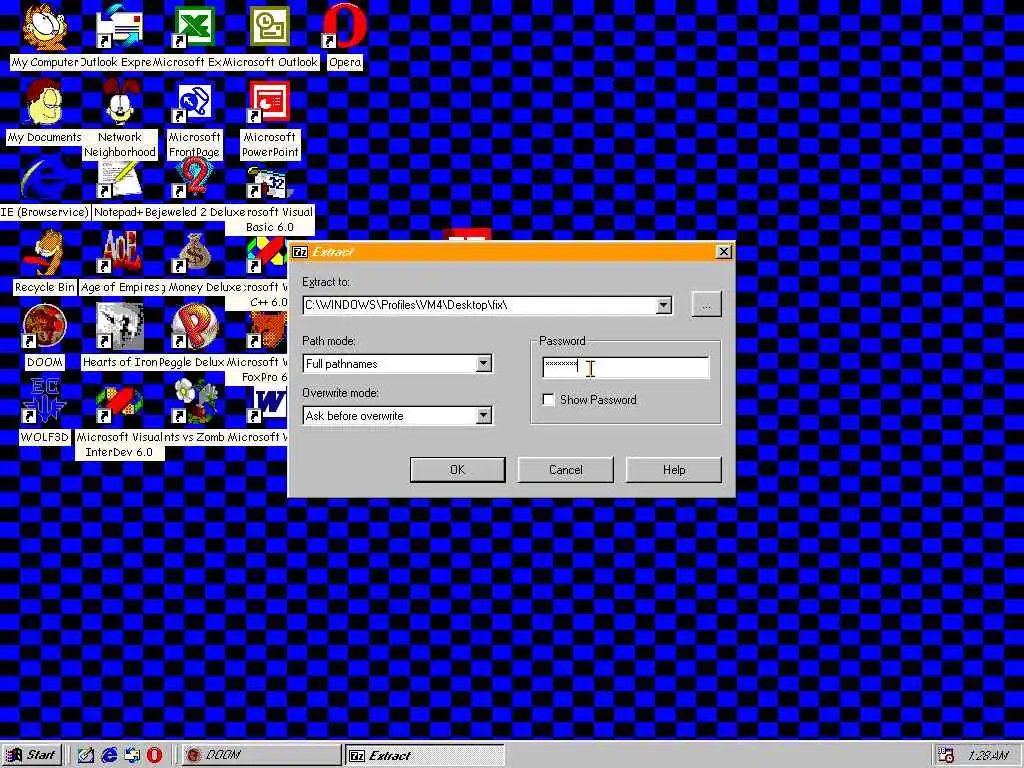Viewport: 1024px width, 768px height.
Task: Click the system tray scheduler icon
Action: pyautogui.click(x=945, y=755)
